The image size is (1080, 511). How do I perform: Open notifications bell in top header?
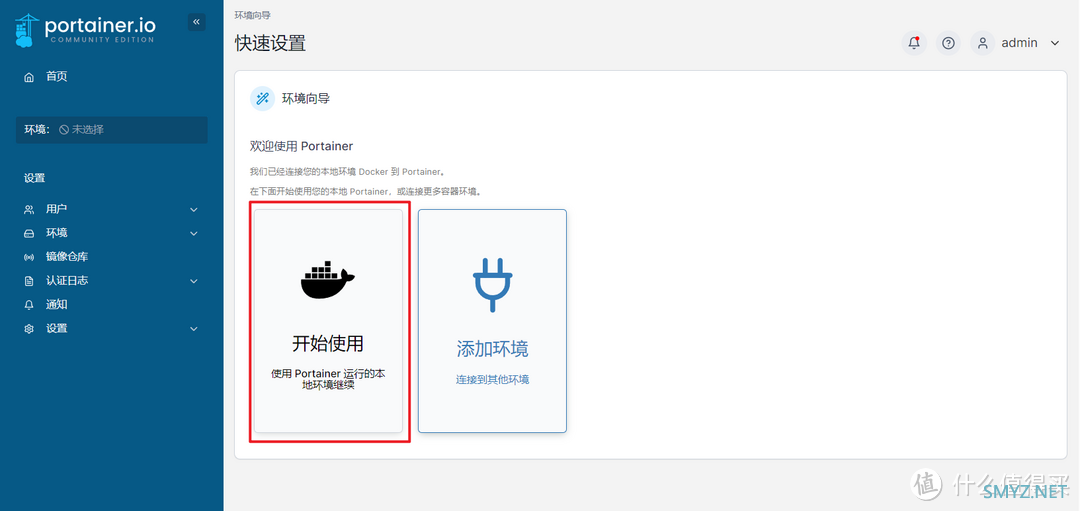click(914, 43)
